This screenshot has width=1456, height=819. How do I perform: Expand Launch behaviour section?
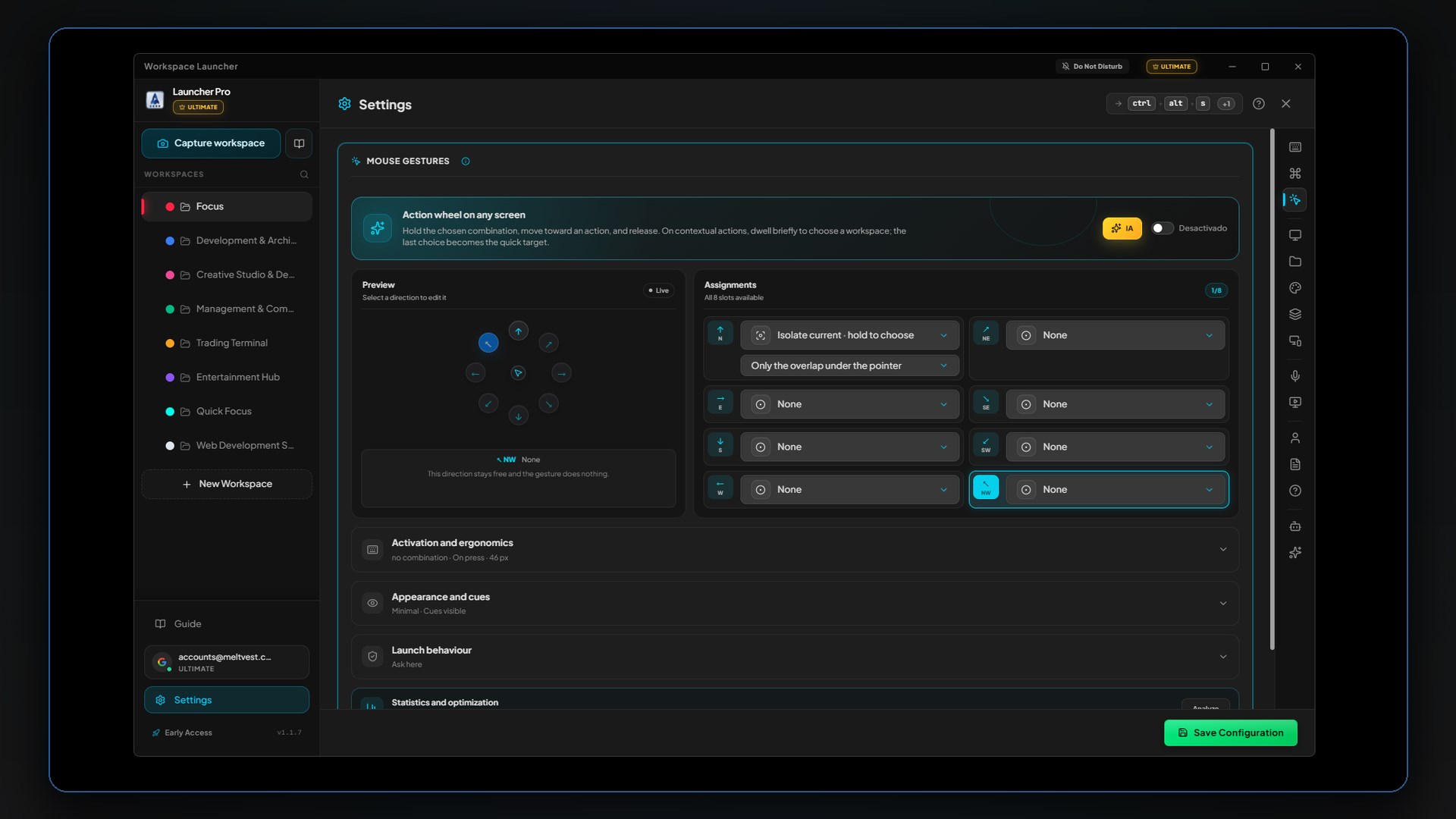pyautogui.click(x=795, y=657)
